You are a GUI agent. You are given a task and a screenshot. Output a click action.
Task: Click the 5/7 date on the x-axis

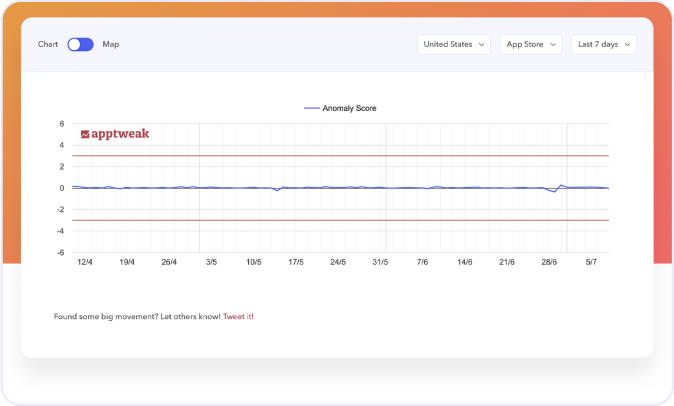tap(591, 262)
